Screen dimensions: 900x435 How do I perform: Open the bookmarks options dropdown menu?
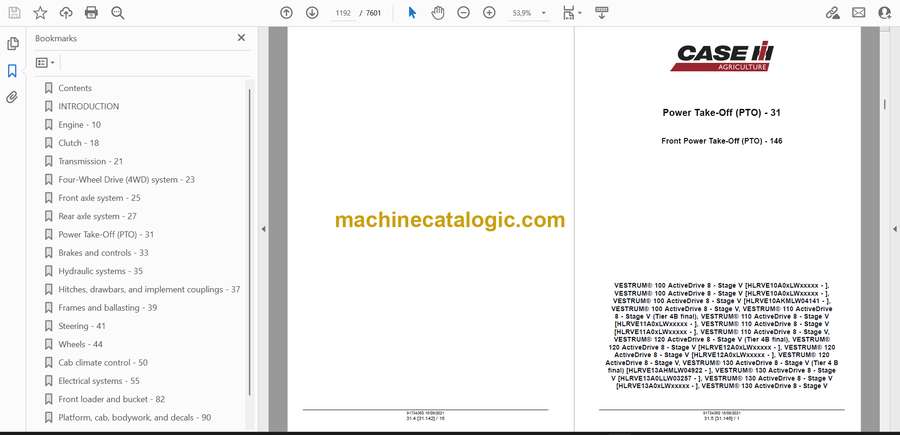pos(45,62)
